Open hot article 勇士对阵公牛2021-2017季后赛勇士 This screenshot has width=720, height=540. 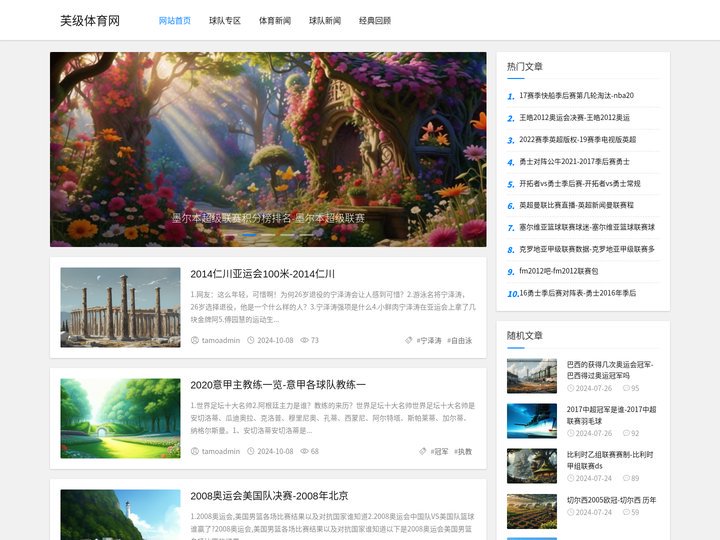tap(574, 162)
